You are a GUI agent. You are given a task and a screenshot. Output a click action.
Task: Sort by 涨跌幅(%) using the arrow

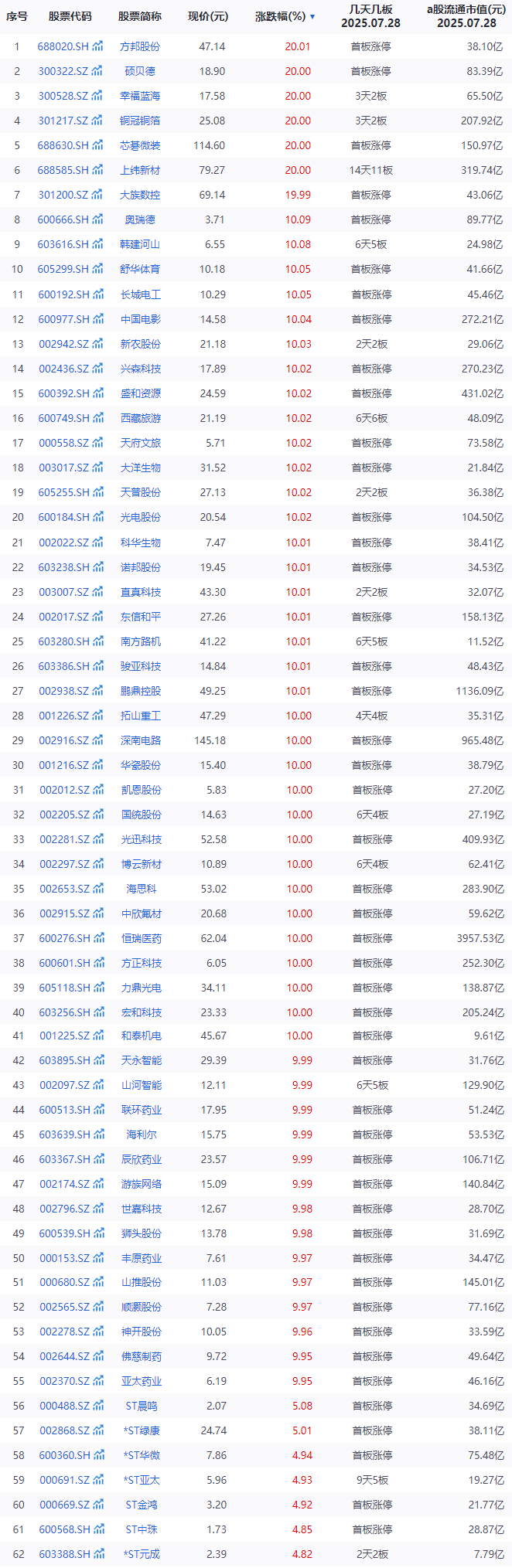pyautogui.click(x=312, y=16)
